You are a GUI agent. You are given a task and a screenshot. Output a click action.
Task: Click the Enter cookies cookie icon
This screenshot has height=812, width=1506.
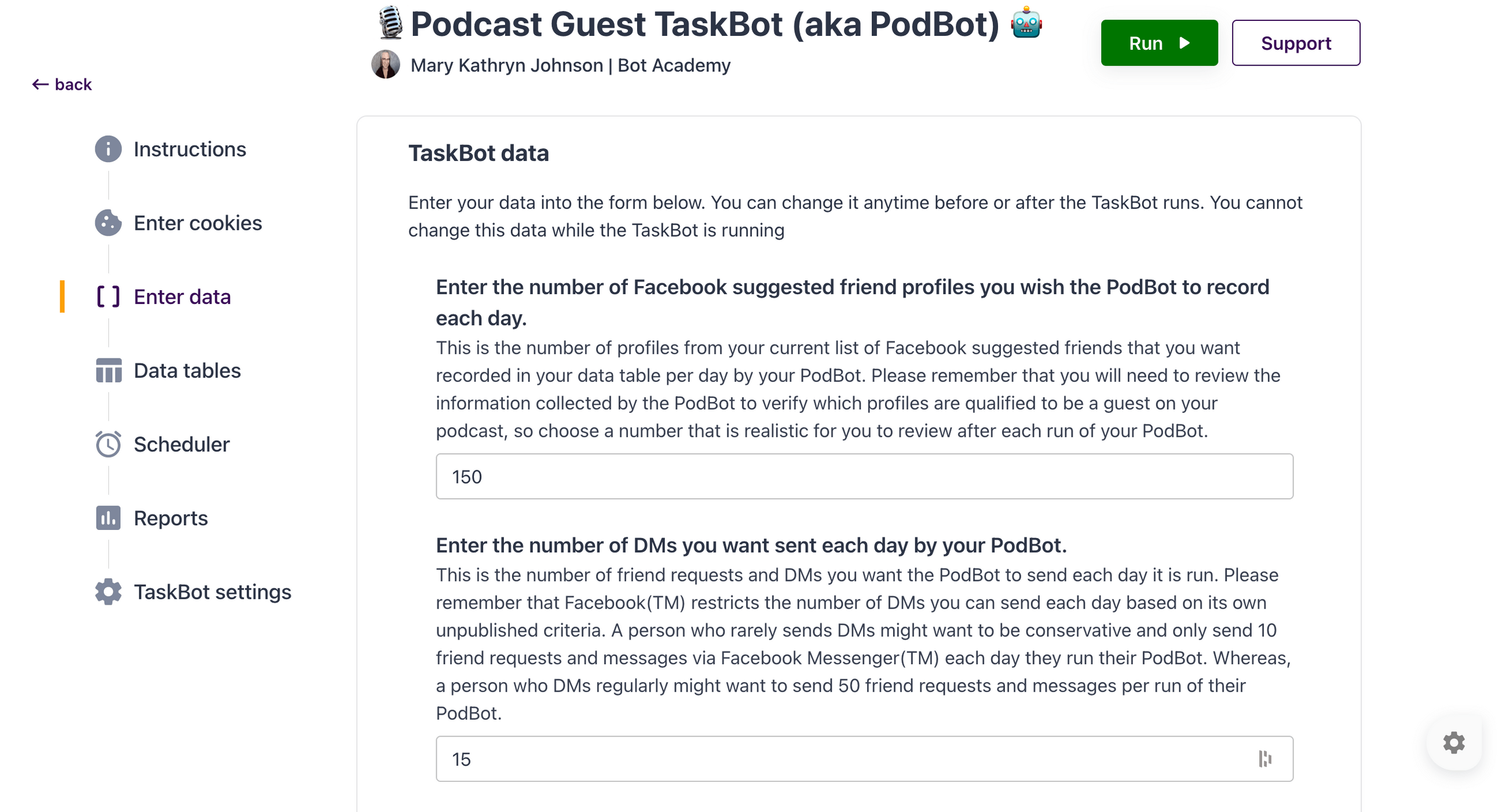108,223
